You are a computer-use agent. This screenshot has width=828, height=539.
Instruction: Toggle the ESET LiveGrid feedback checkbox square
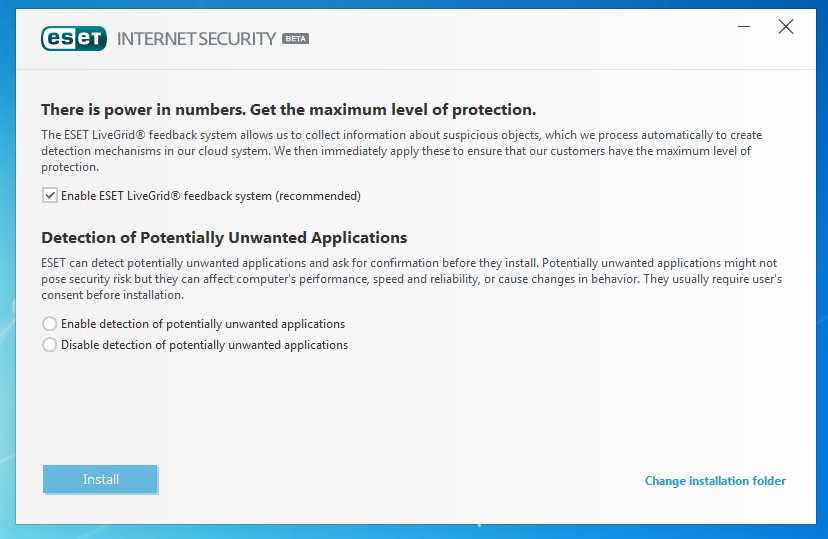coord(50,196)
